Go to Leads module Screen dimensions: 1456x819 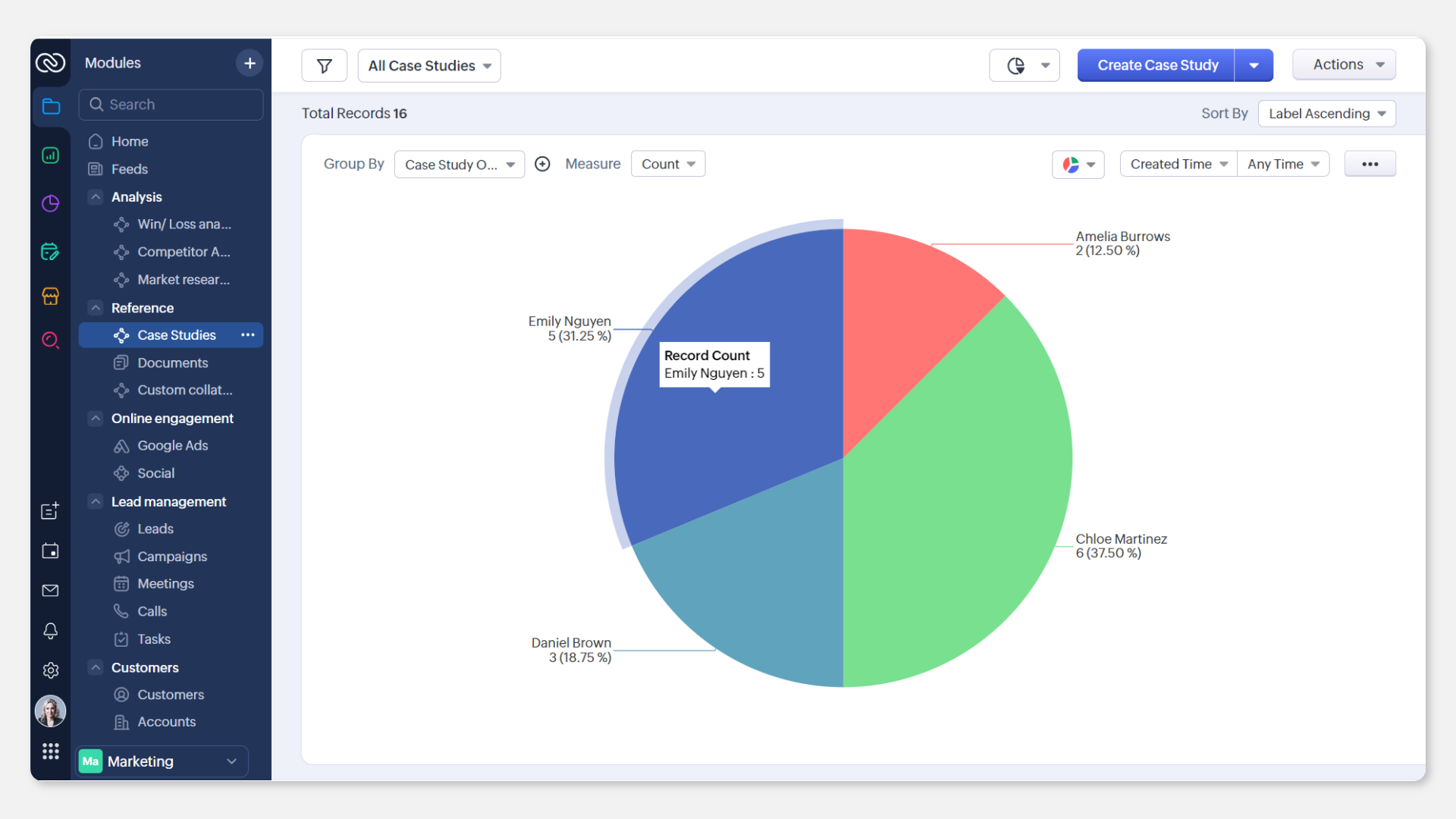point(155,529)
